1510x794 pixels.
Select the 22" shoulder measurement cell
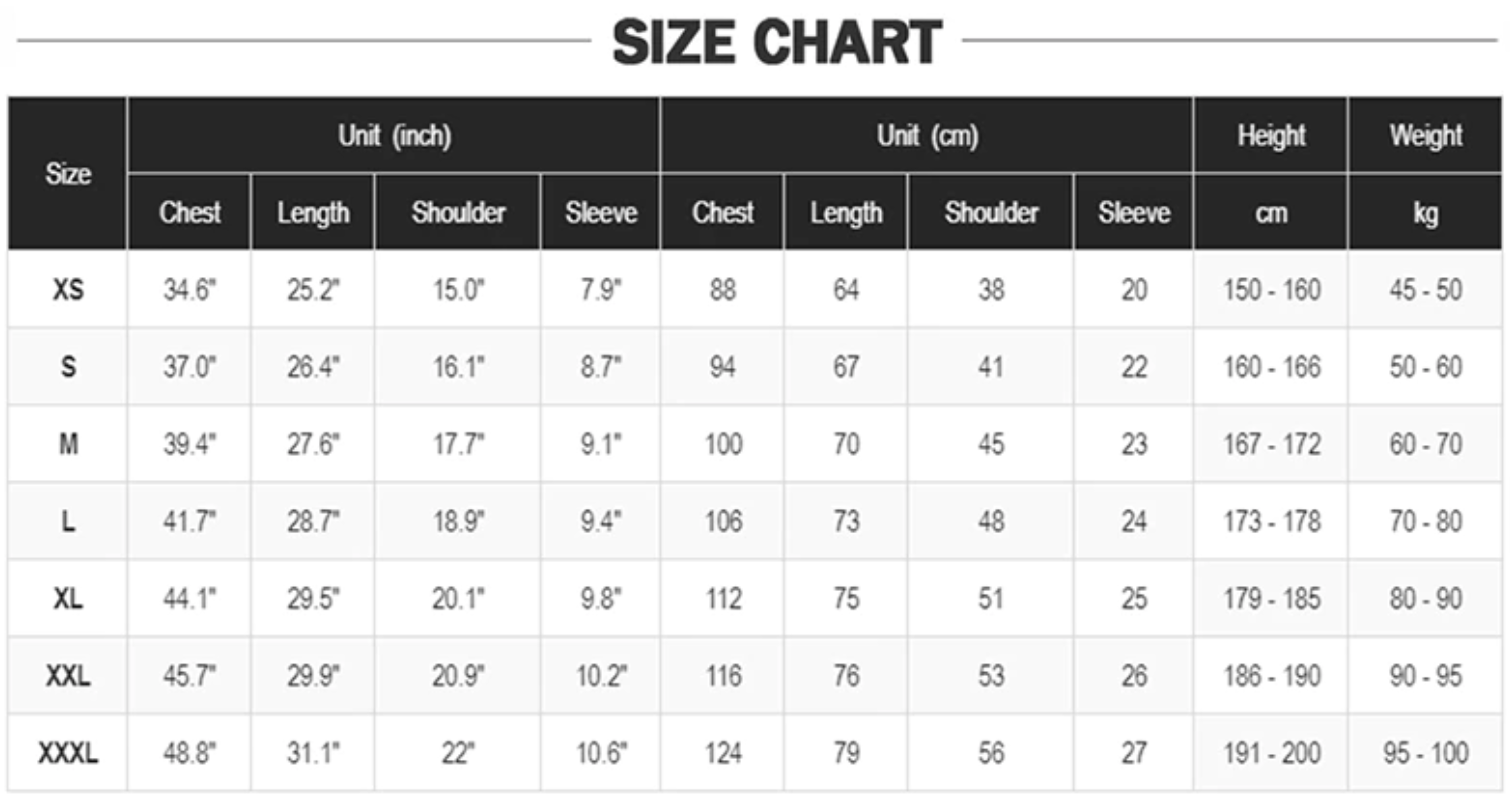(x=458, y=753)
